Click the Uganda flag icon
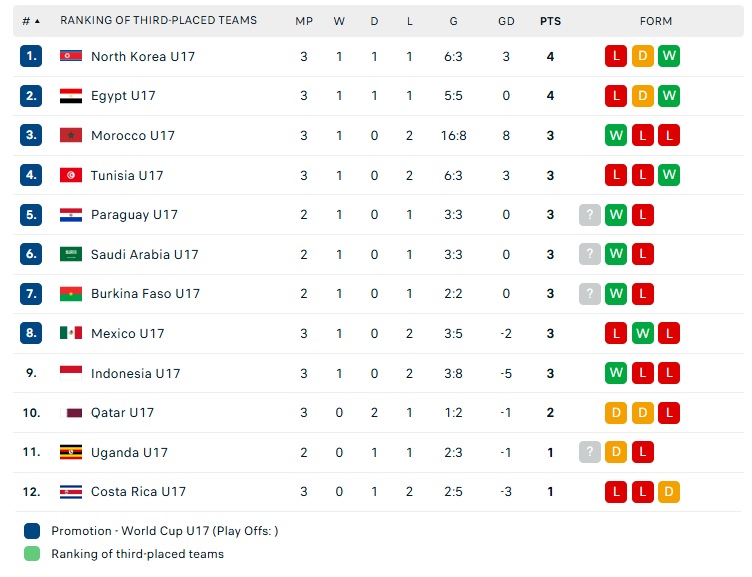 pyautogui.click(x=70, y=452)
